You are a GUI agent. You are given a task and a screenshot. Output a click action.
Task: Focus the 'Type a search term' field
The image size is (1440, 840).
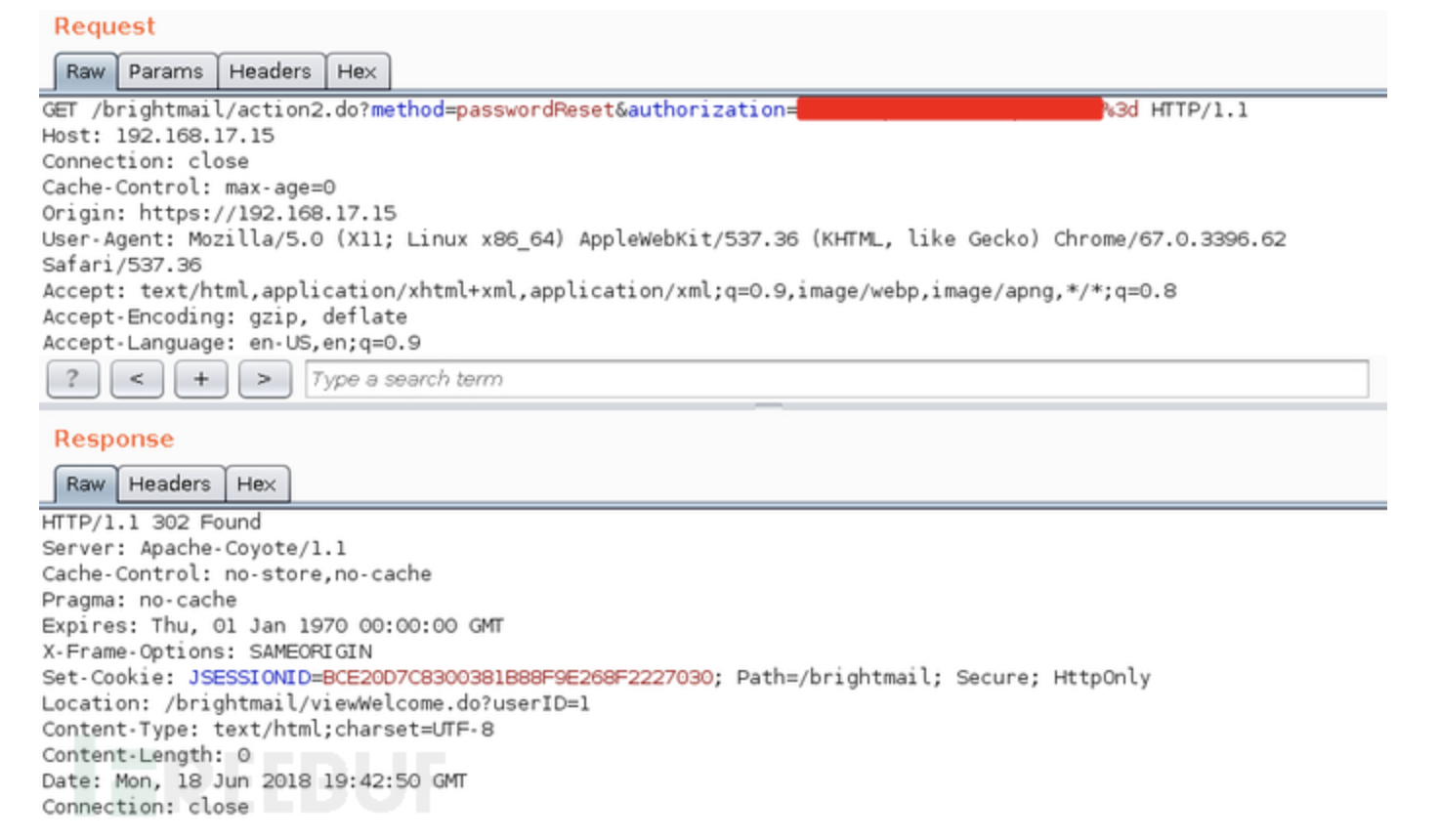835,379
